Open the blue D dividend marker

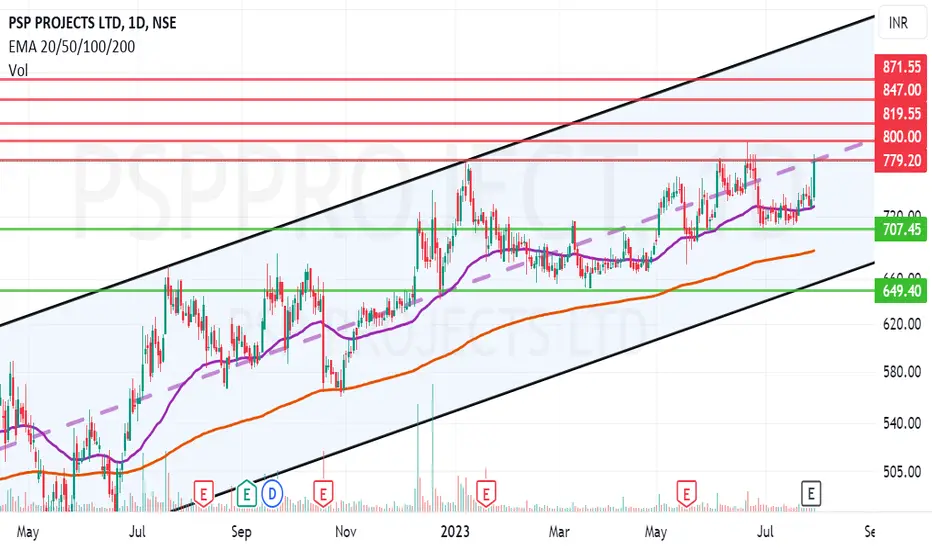272,494
